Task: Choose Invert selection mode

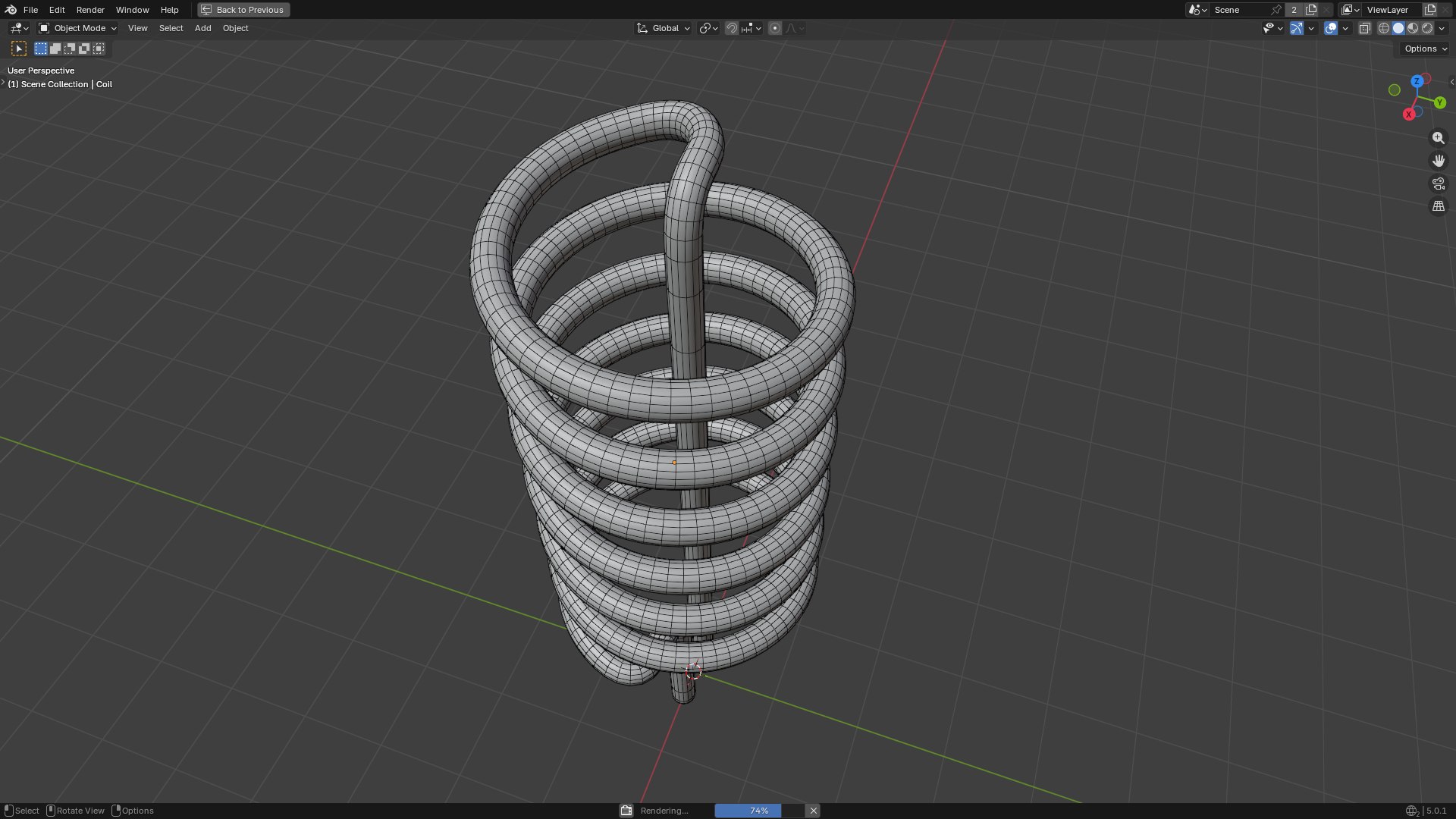Action: click(84, 49)
